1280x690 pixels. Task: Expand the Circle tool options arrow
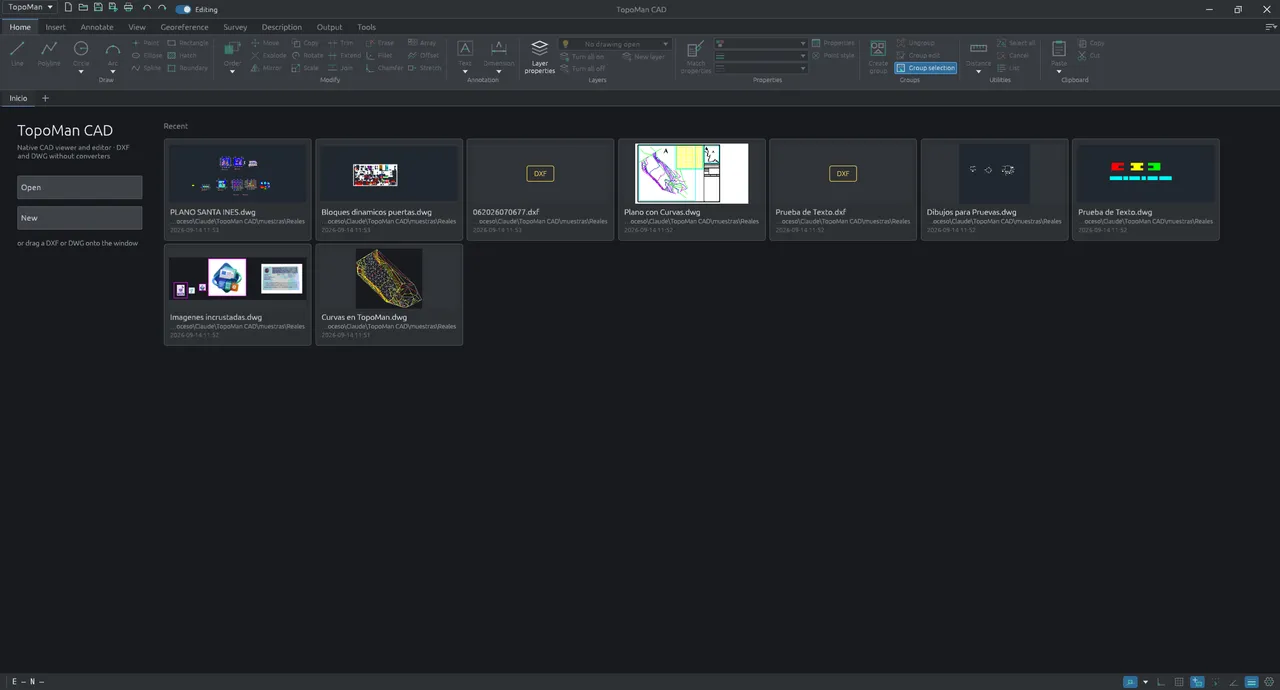pos(81,72)
